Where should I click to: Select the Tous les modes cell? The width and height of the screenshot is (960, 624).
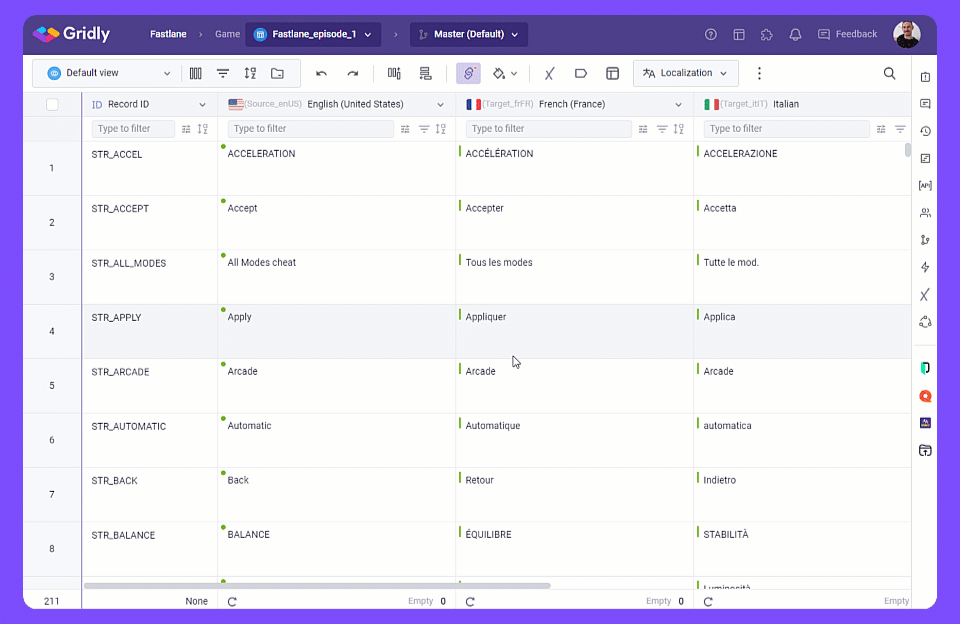click(x=574, y=277)
